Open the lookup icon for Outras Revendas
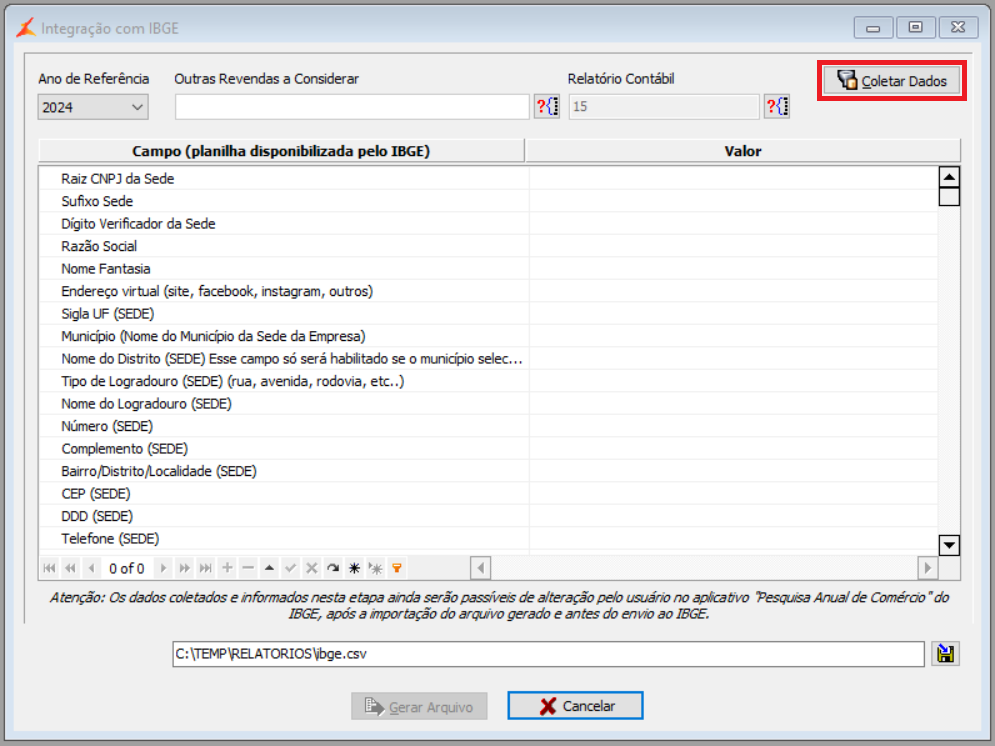 pos(547,107)
